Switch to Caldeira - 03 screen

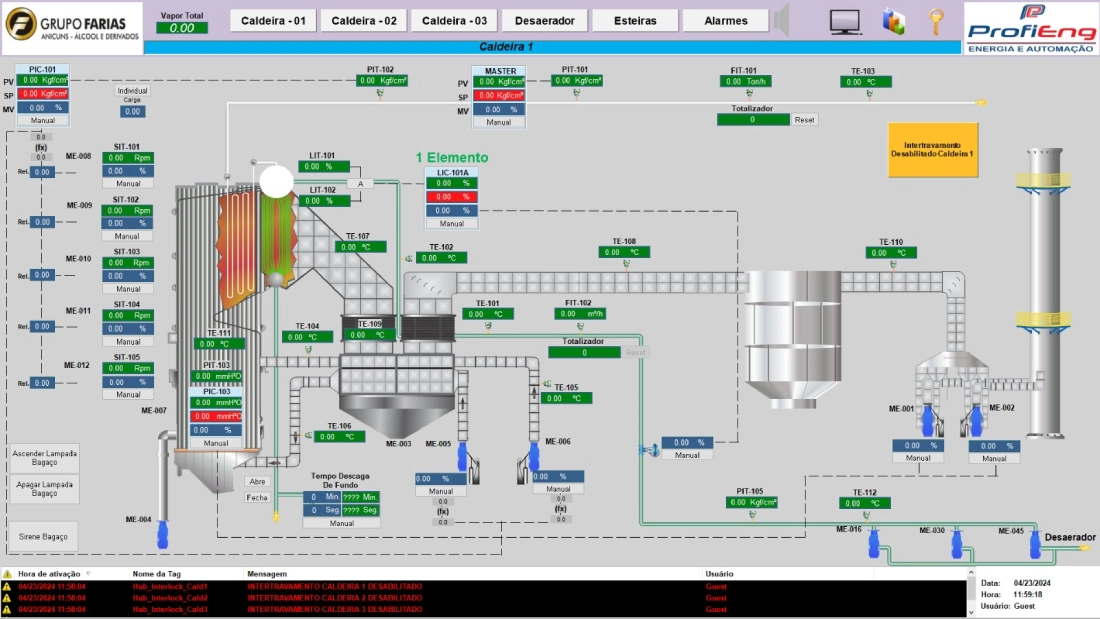[x=455, y=20]
